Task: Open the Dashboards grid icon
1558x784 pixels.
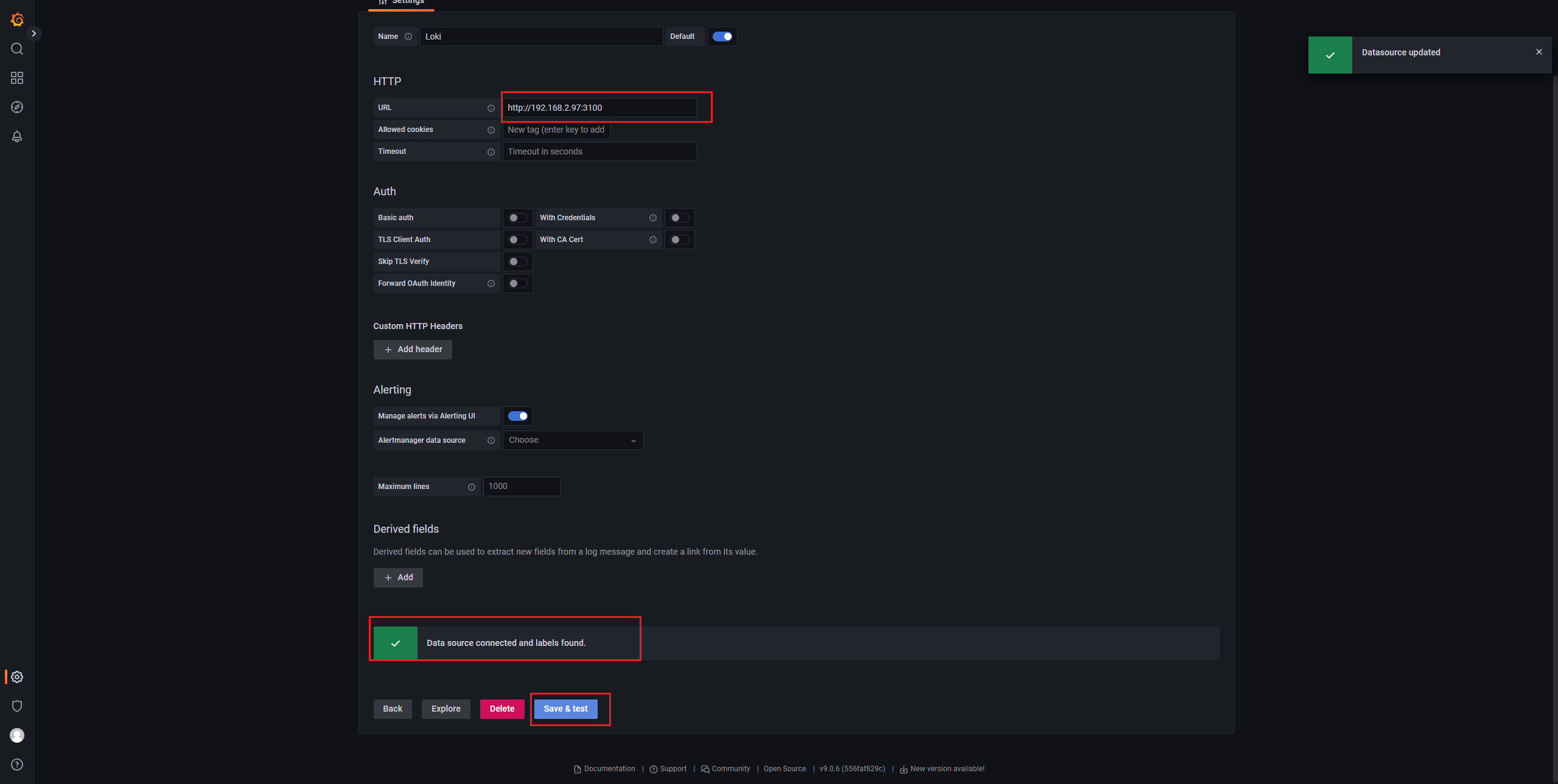Action: (x=17, y=78)
